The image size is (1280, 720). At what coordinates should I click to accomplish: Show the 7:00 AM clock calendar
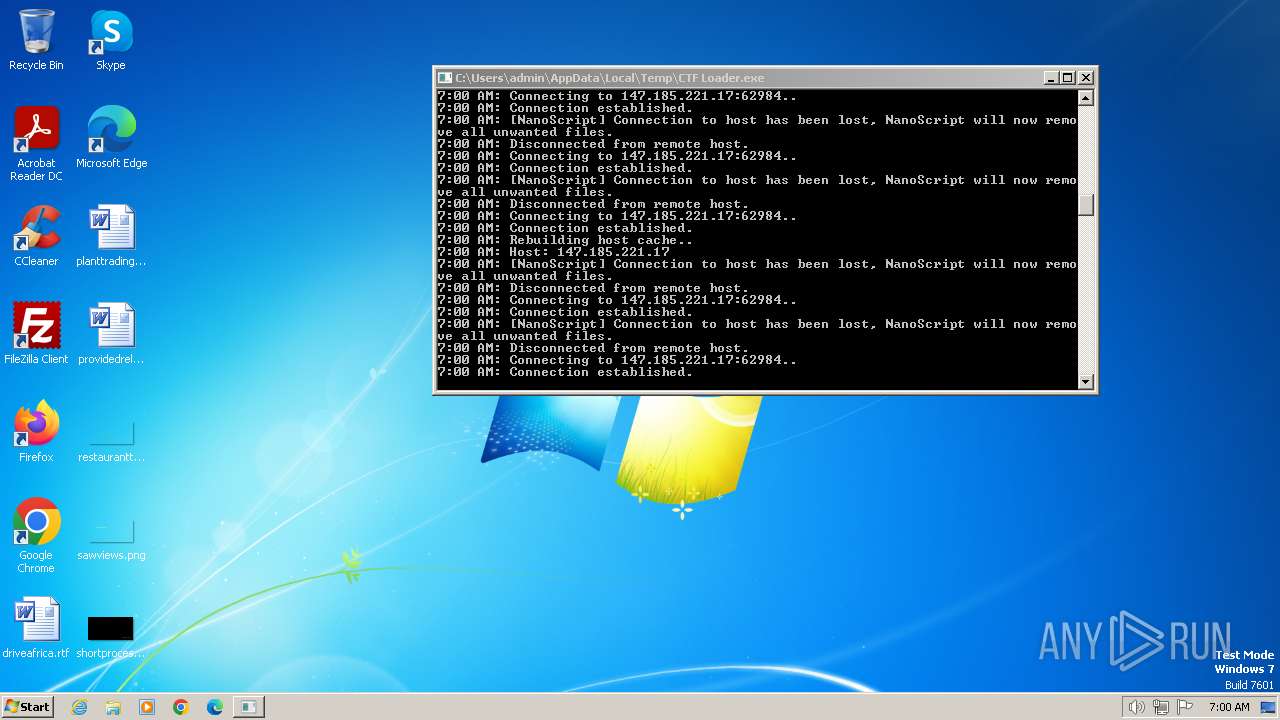pos(1229,707)
